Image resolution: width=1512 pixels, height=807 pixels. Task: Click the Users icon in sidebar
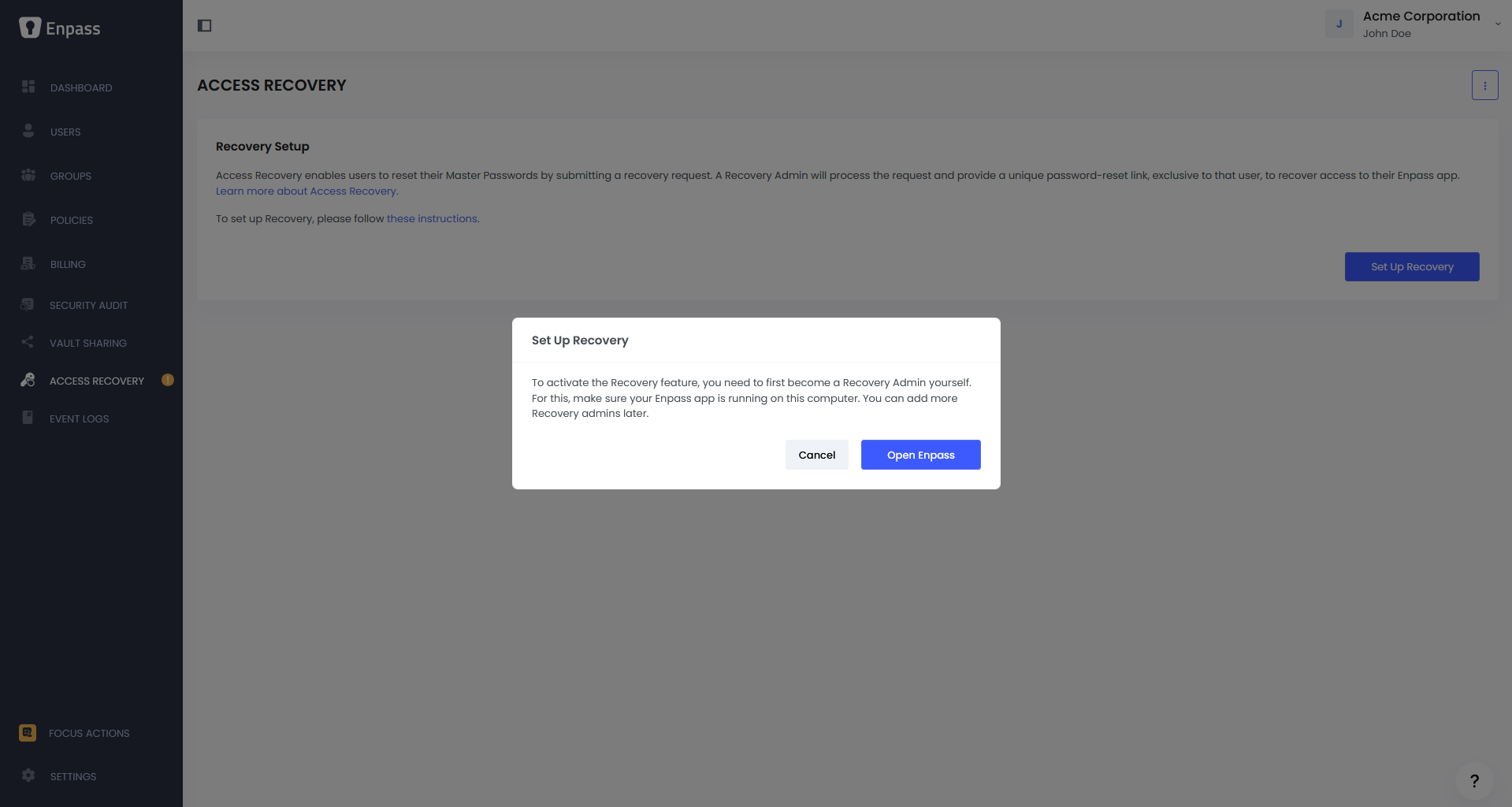28,131
